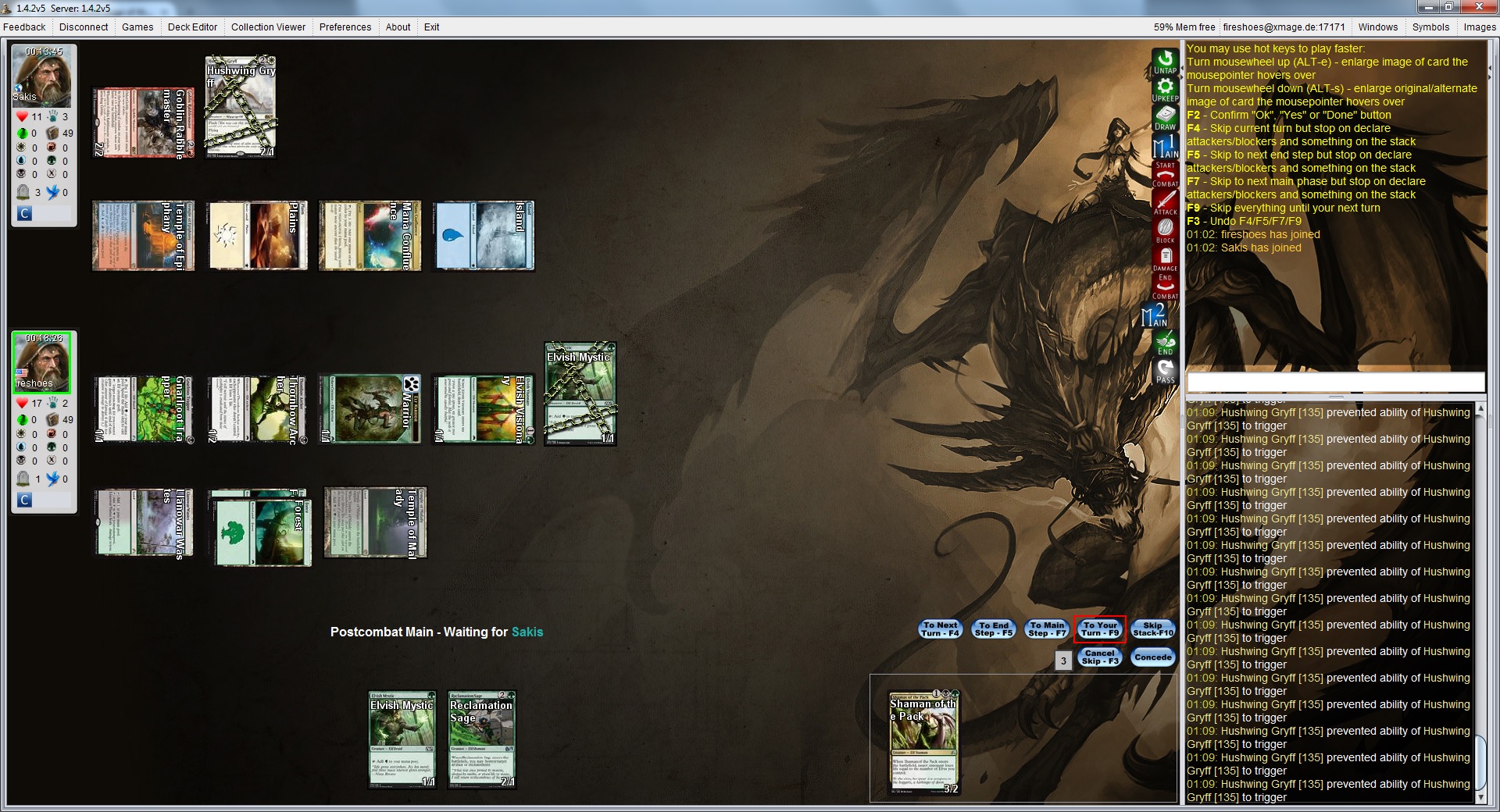Viewport: 1500px width, 812px height.
Task: Select the Damage phase icon
Action: 1165,259
